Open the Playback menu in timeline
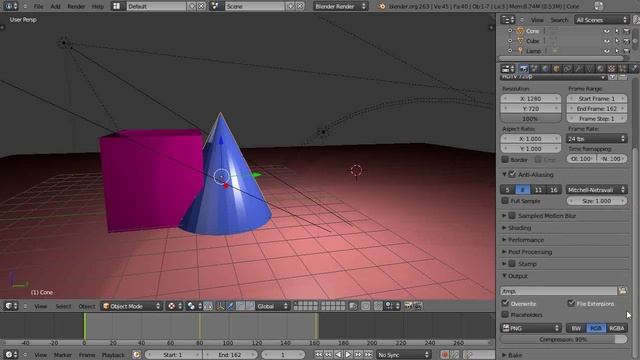The width and height of the screenshot is (640, 360). click(x=113, y=355)
